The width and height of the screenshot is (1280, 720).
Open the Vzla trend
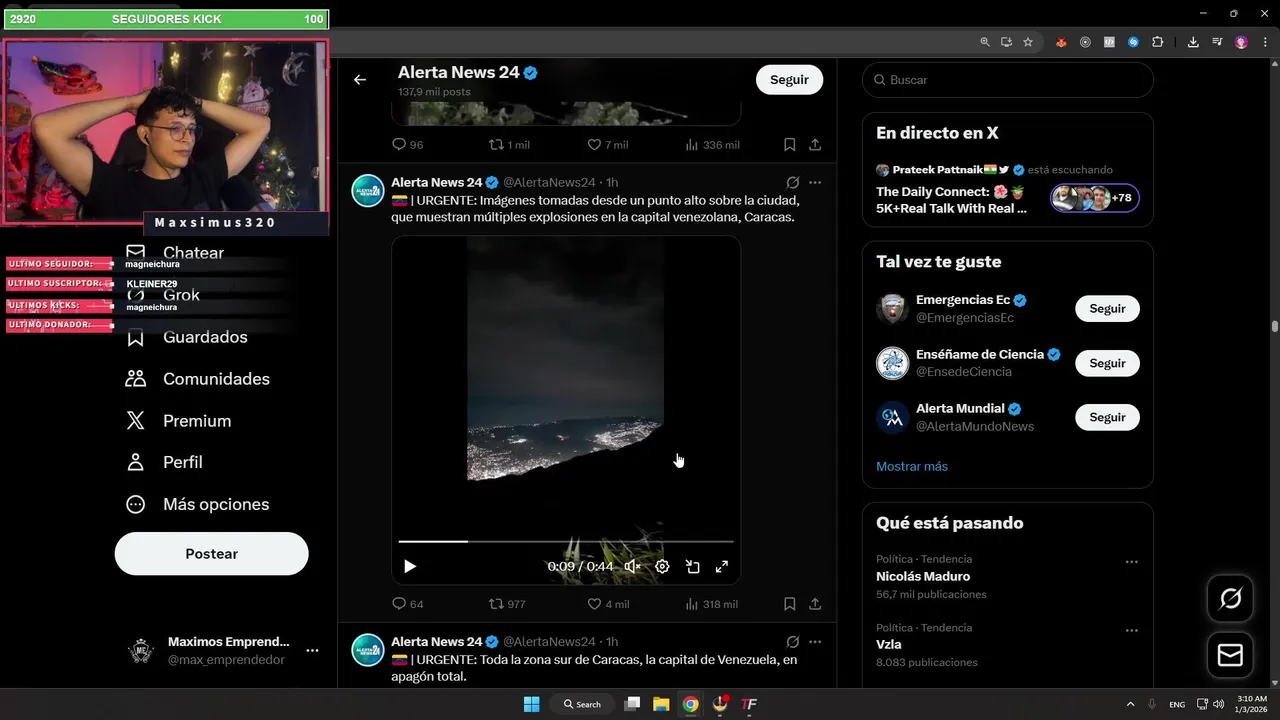click(889, 645)
